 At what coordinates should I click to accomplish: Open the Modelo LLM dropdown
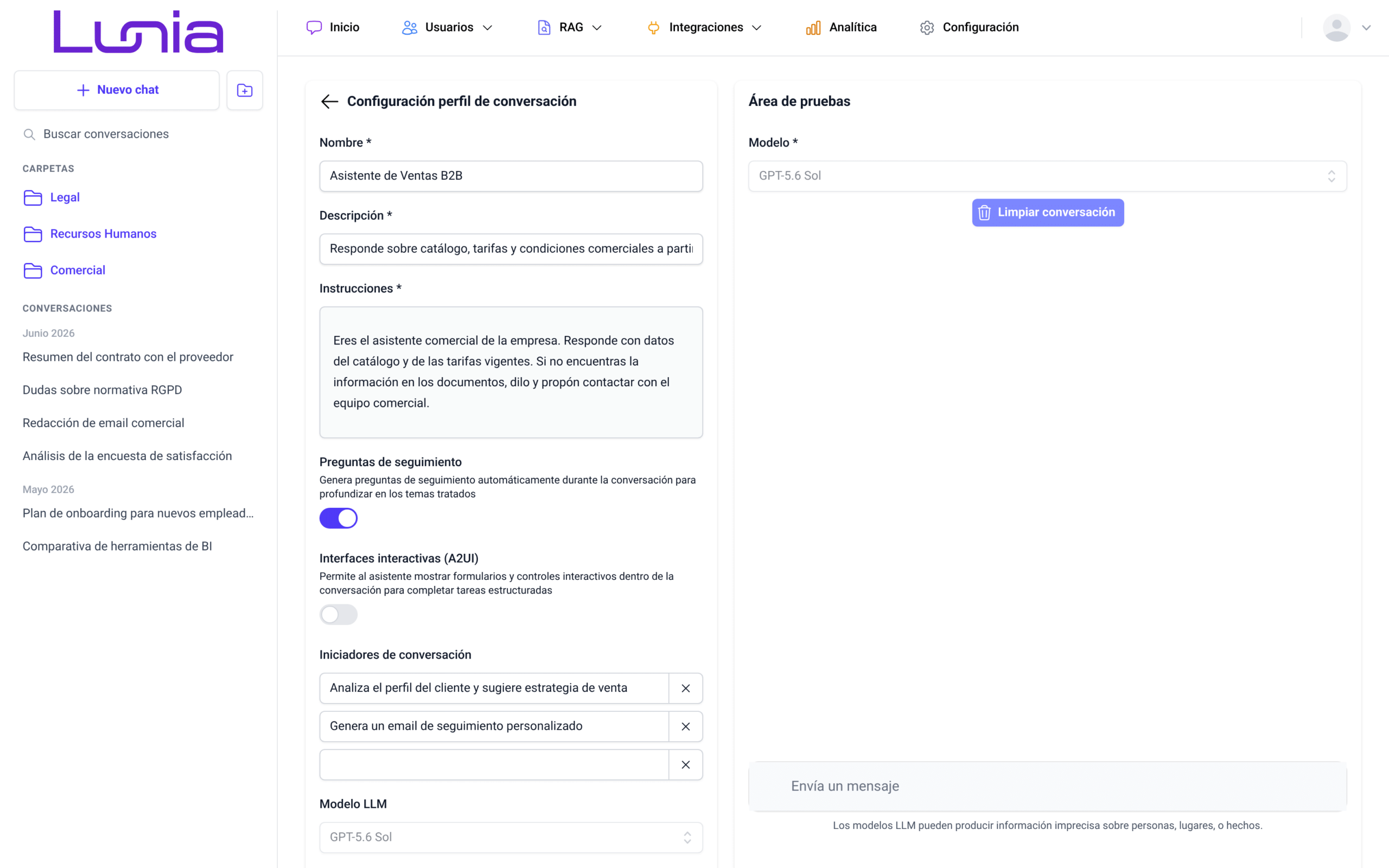(x=511, y=838)
